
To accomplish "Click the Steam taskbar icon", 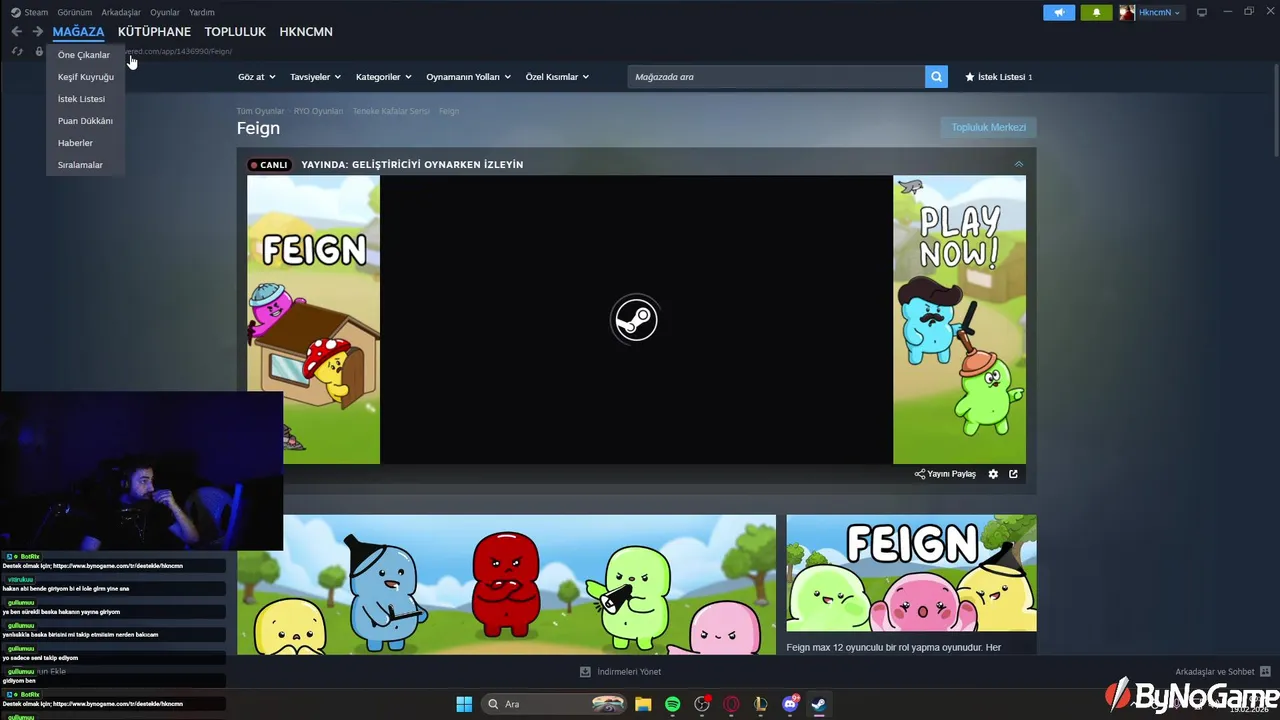I will [x=819, y=704].
